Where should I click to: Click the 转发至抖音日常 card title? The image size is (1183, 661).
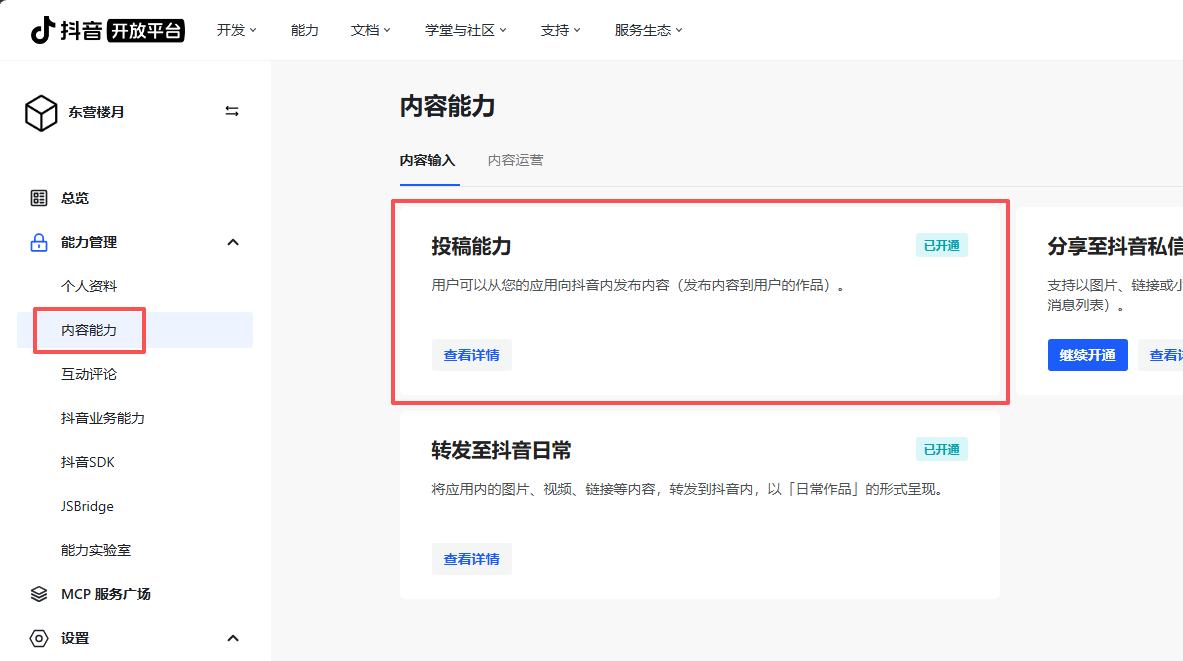coord(502,450)
